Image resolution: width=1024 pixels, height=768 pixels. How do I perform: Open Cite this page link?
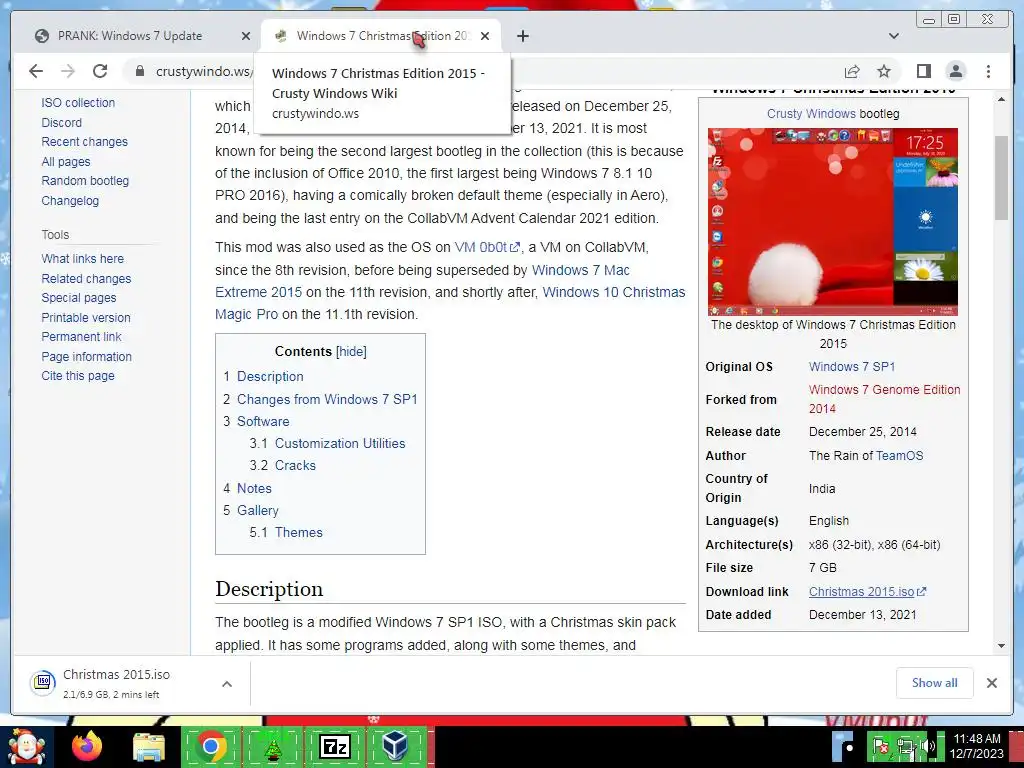(78, 376)
